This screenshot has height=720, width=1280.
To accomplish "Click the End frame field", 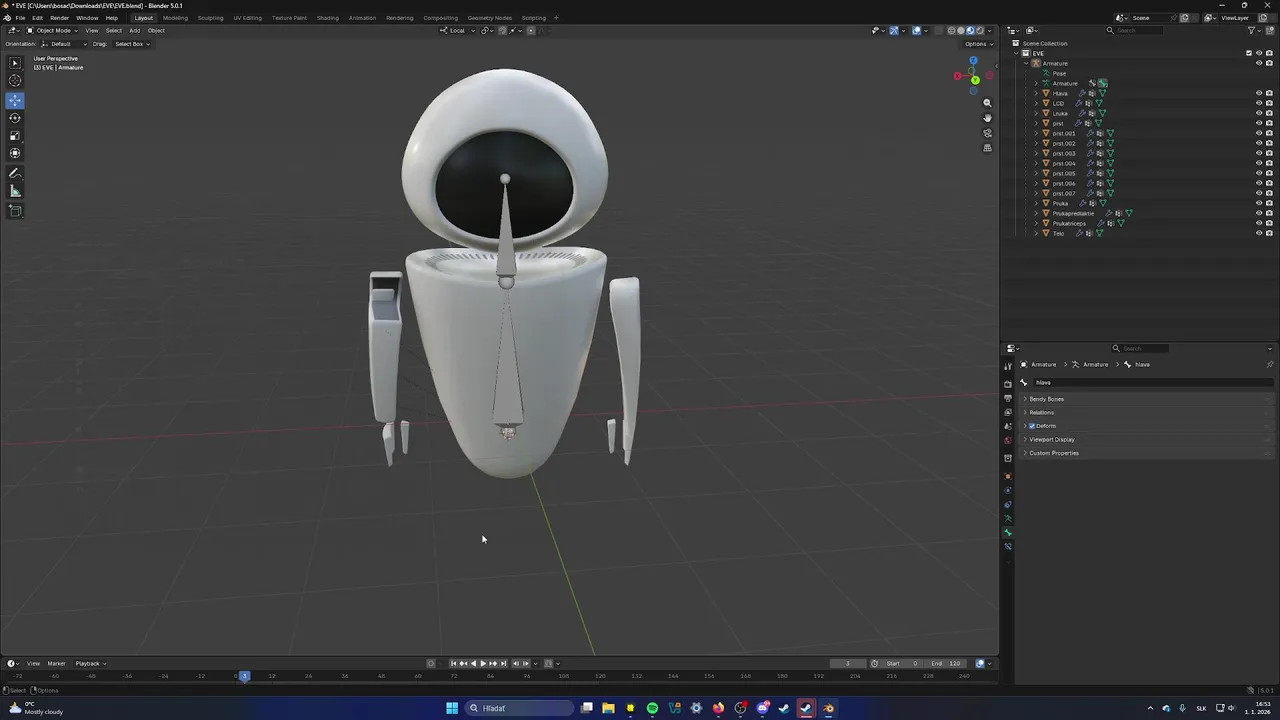I will coord(946,663).
